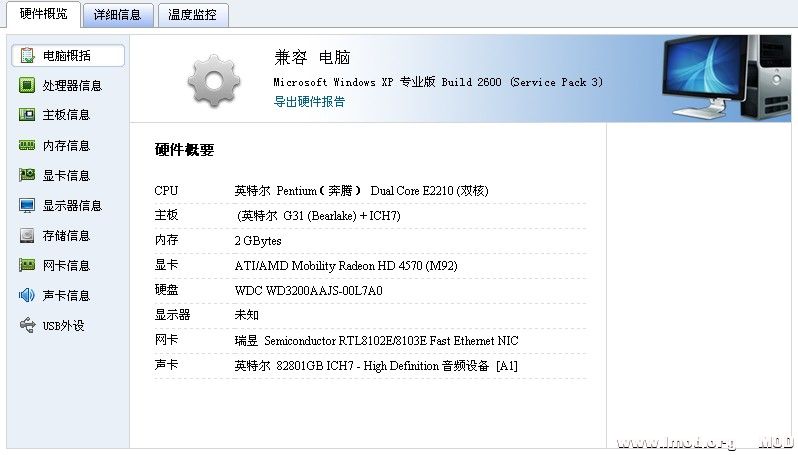Viewport: 798px width, 455px height.
Task: Click the 主板信息 motherboard icon
Action: click(27, 115)
